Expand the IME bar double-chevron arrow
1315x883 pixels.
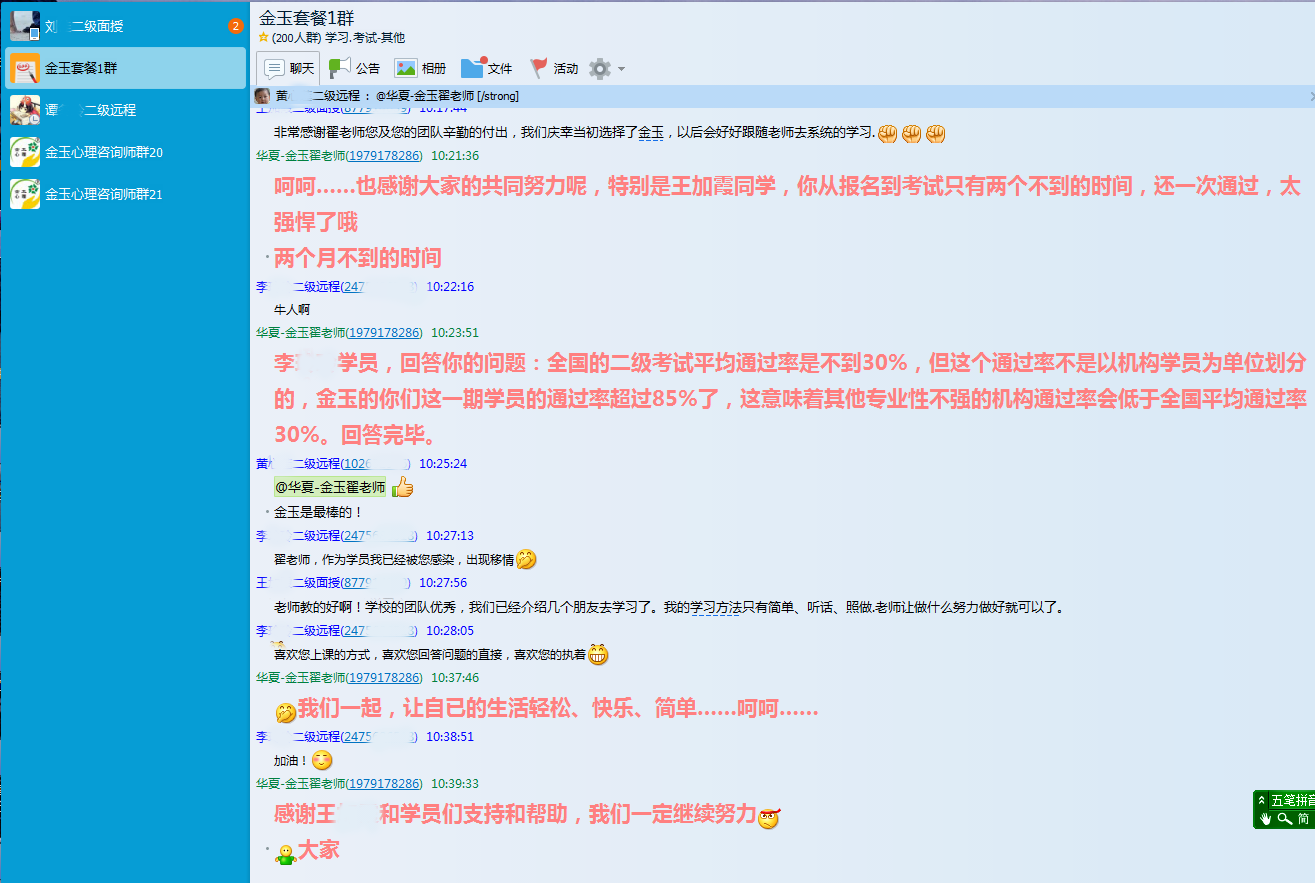tap(1262, 800)
